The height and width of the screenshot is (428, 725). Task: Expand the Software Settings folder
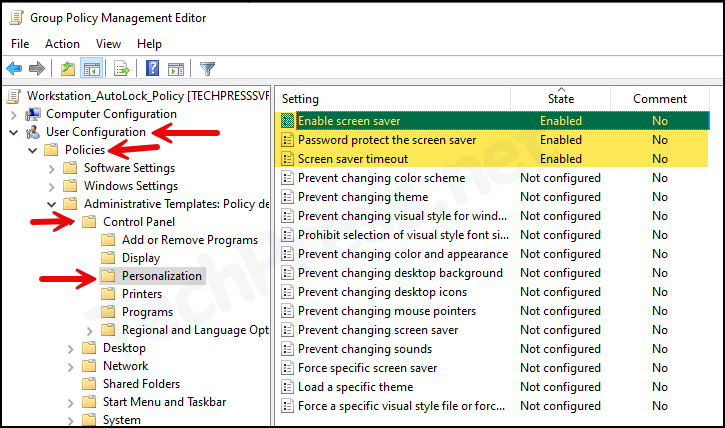52,169
